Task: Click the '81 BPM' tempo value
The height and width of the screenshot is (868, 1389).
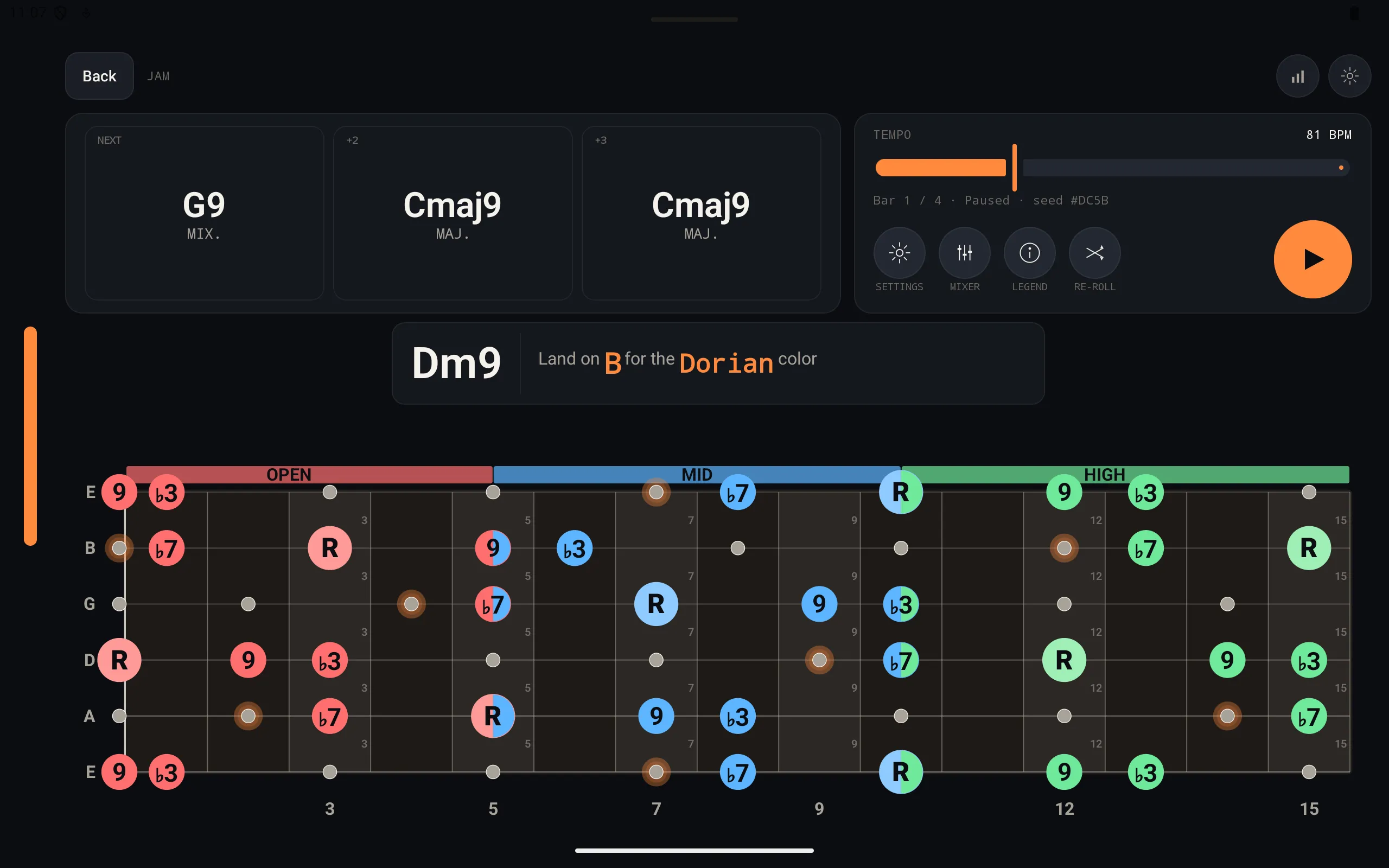Action: pos(1329,135)
